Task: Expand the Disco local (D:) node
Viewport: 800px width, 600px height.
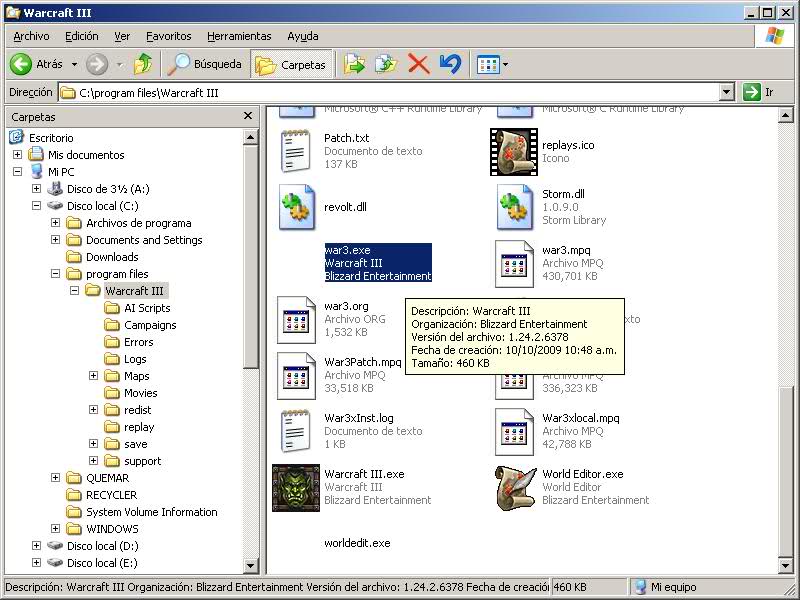Action: point(36,546)
